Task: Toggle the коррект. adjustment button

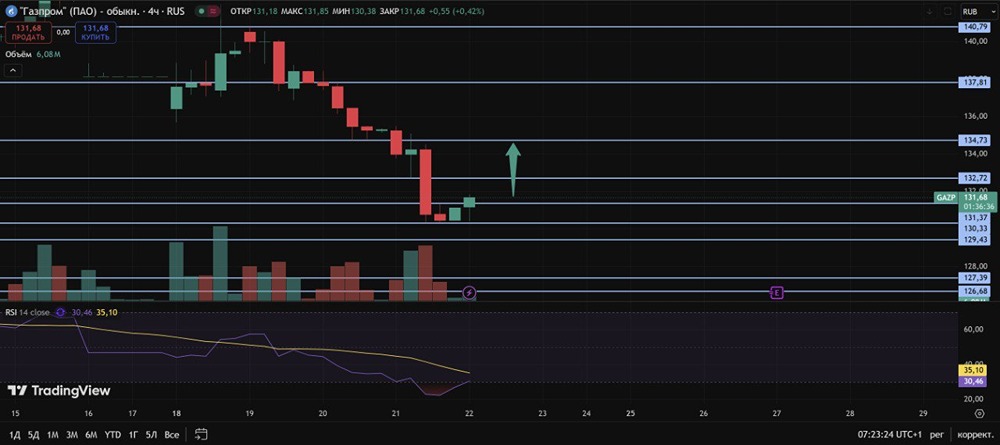Action: pyautogui.click(x=974, y=435)
